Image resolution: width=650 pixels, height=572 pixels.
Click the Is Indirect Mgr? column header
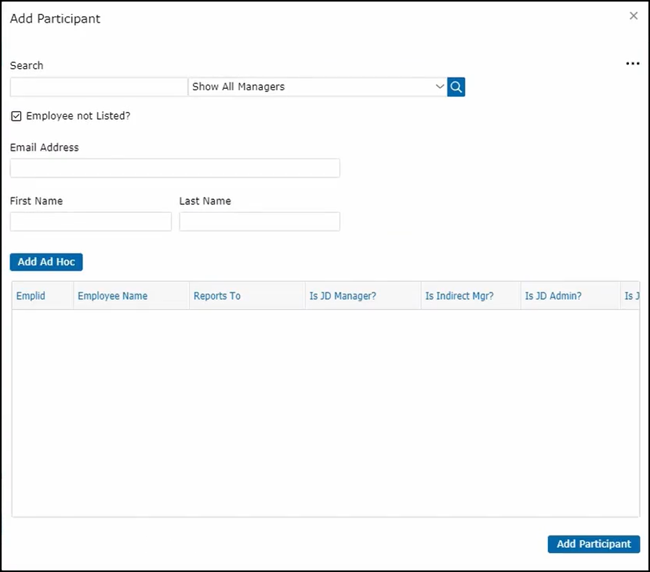(x=459, y=296)
